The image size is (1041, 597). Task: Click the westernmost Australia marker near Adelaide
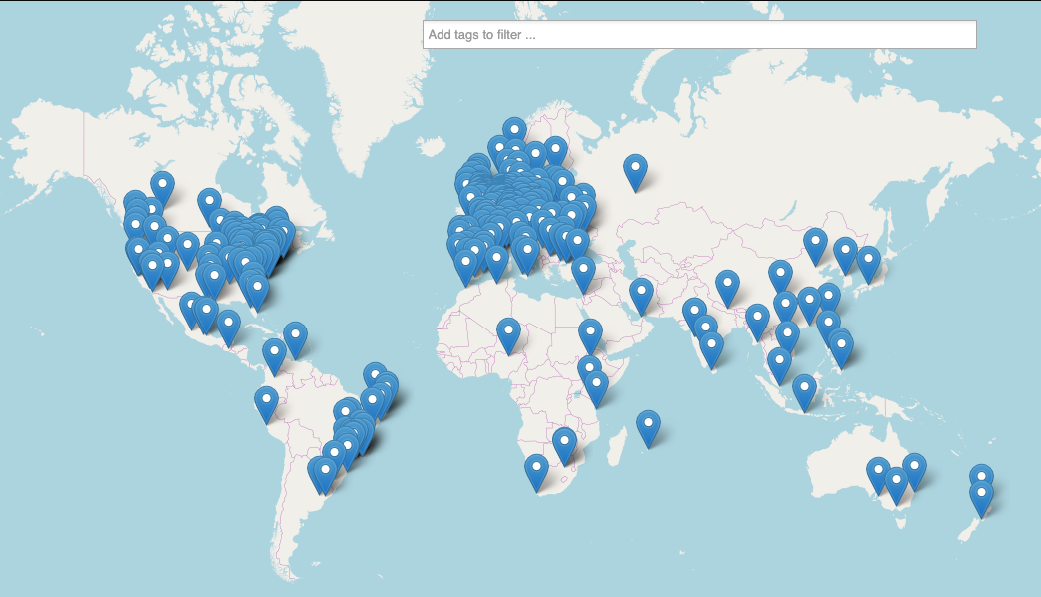point(878,475)
